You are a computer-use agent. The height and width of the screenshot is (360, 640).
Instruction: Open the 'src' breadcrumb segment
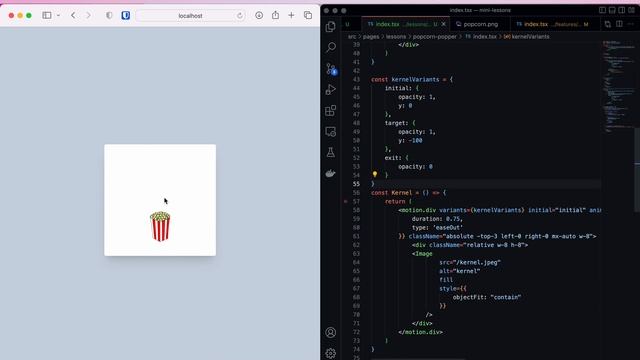[352, 37]
